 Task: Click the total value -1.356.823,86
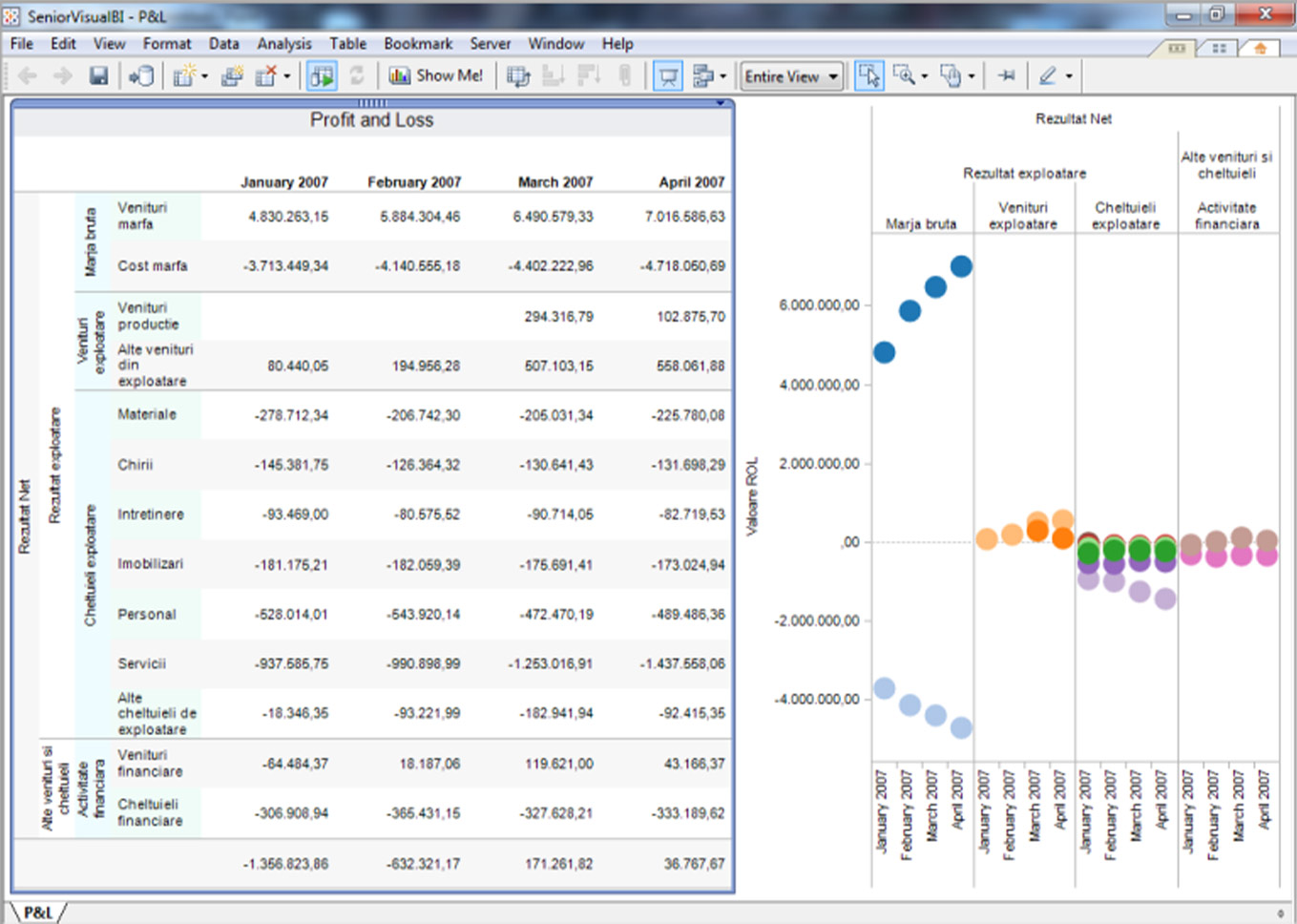[285, 864]
